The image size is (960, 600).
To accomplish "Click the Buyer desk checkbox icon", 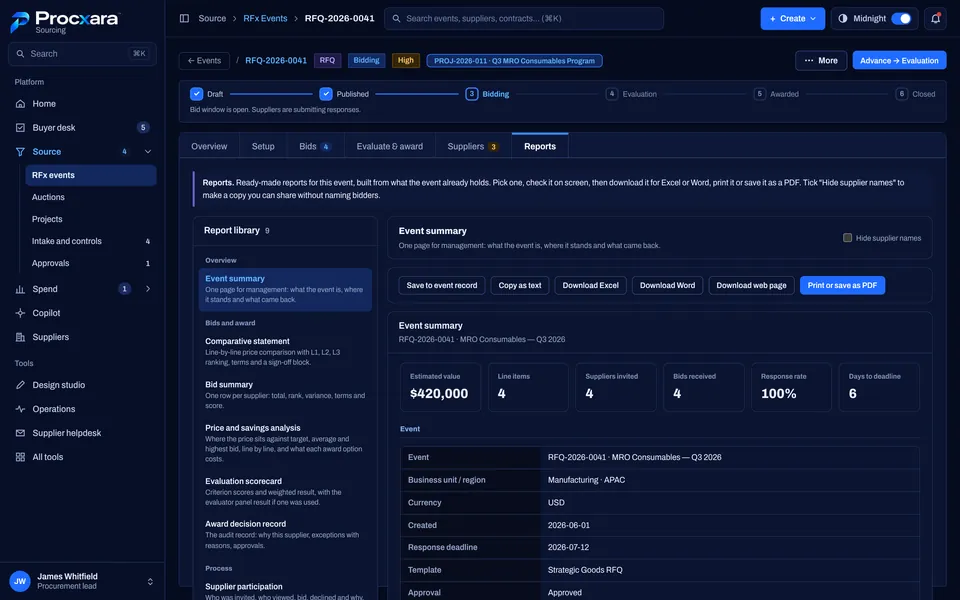I will pyautogui.click(x=20, y=128).
